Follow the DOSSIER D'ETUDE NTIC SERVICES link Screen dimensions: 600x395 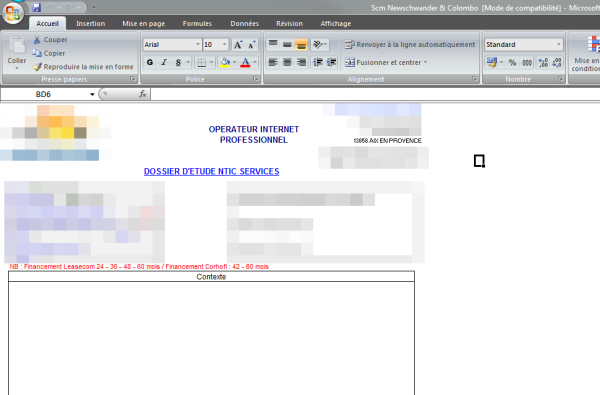pyautogui.click(x=212, y=171)
